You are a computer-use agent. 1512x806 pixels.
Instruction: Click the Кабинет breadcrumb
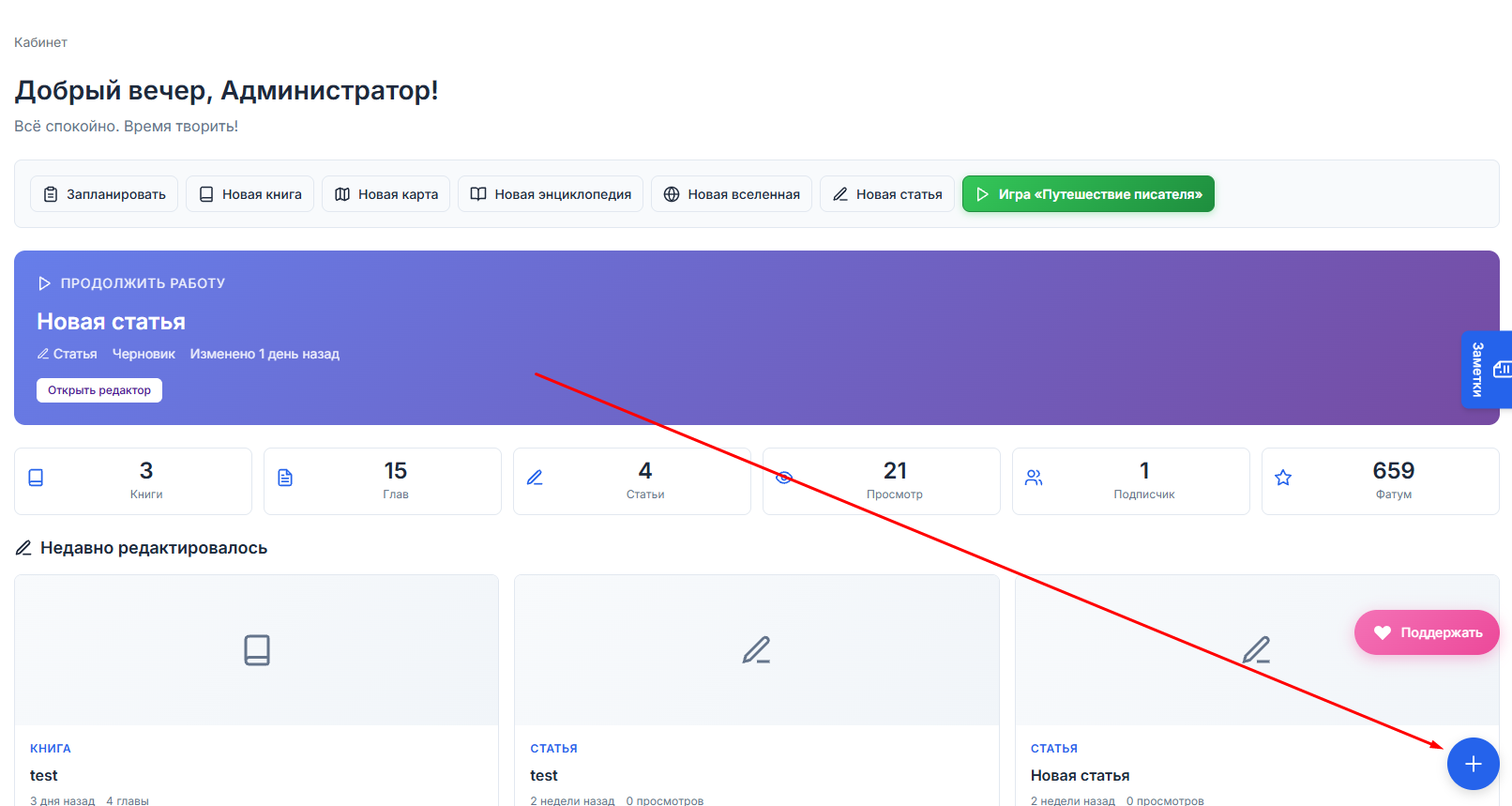[x=40, y=42]
